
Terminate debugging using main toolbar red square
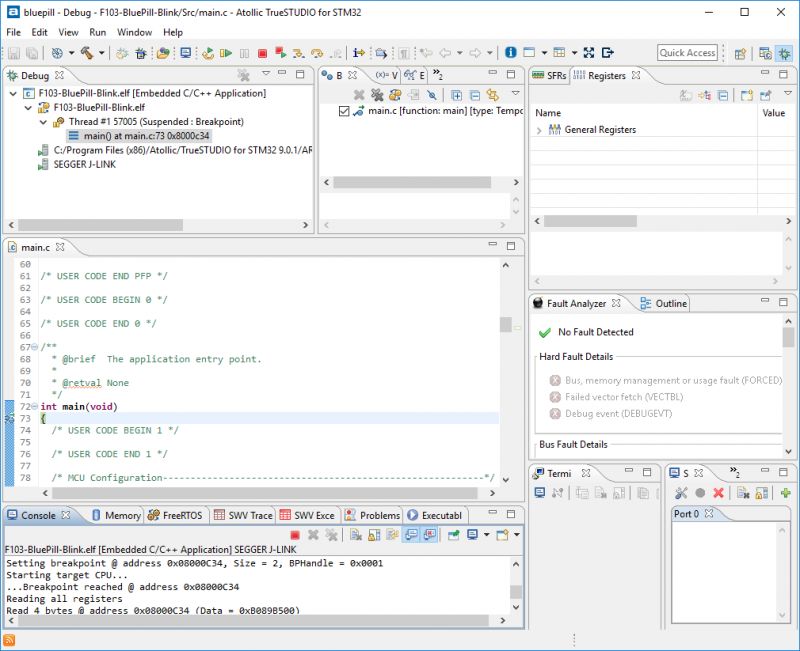click(x=262, y=53)
